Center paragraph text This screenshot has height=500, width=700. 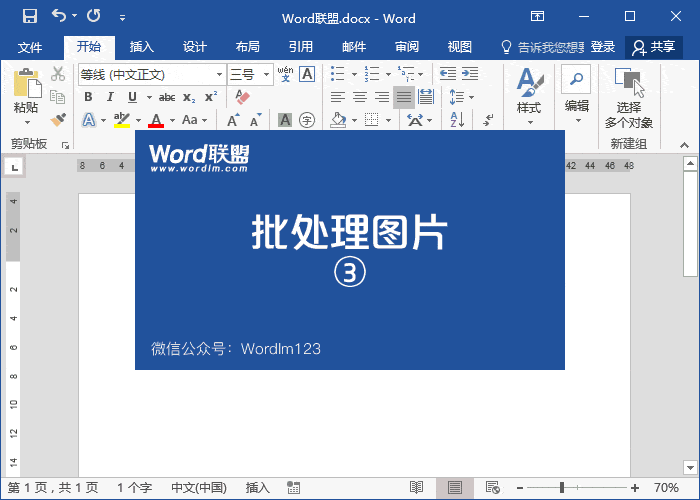click(x=360, y=97)
